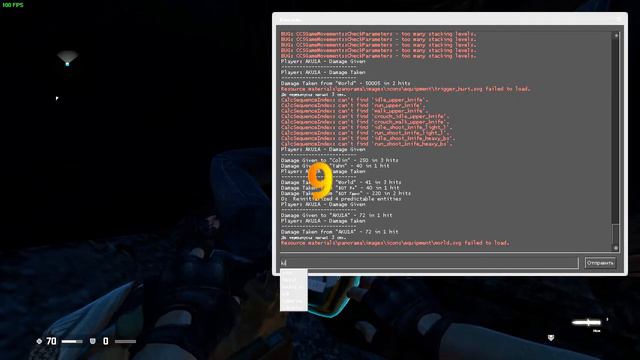Click the health bar next to 70
The height and width of the screenshot is (360, 640).
[72, 341]
